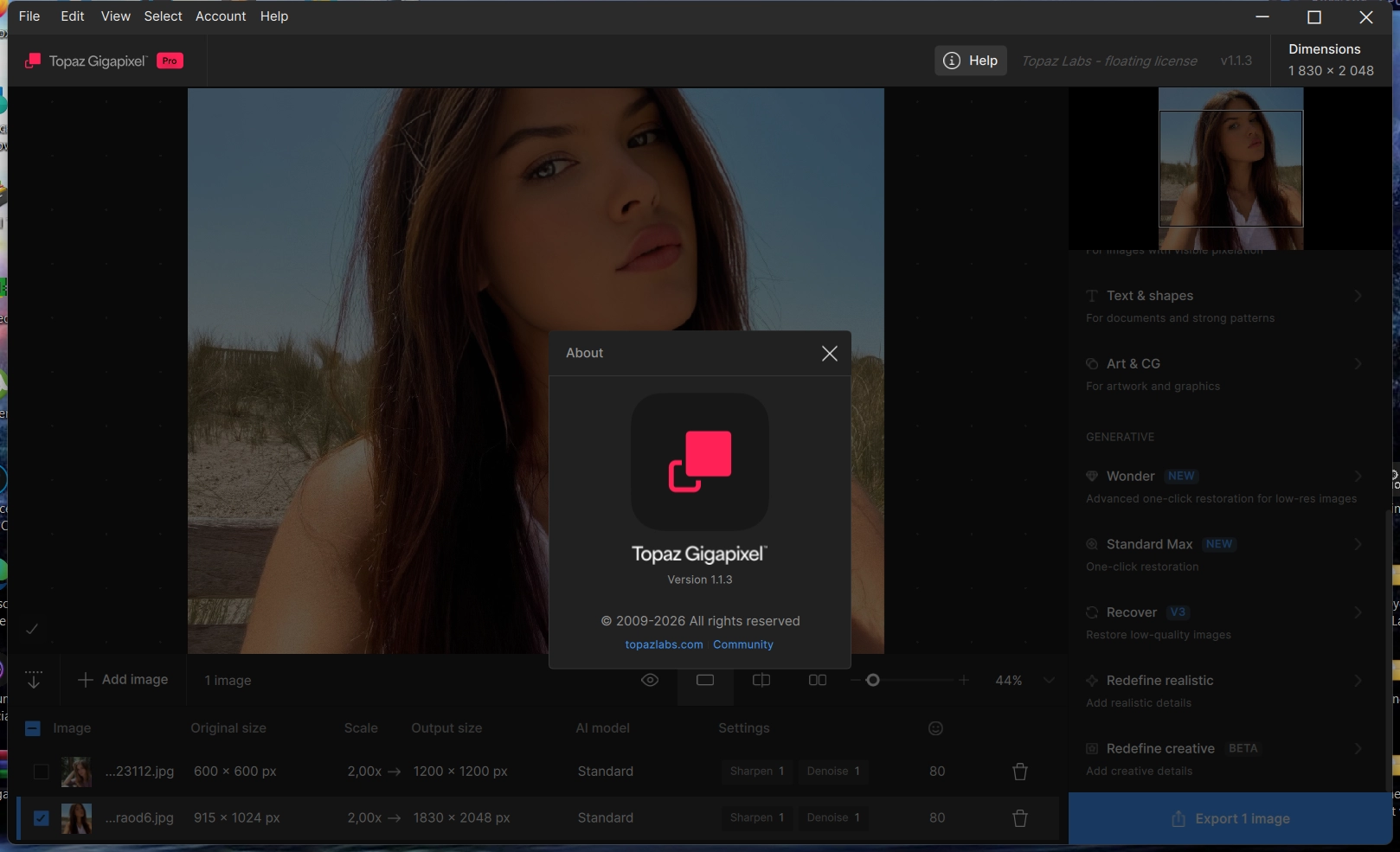This screenshot has width=1400, height=852.
Task: Adjust the zoom slider handle
Action: (873, 681)
